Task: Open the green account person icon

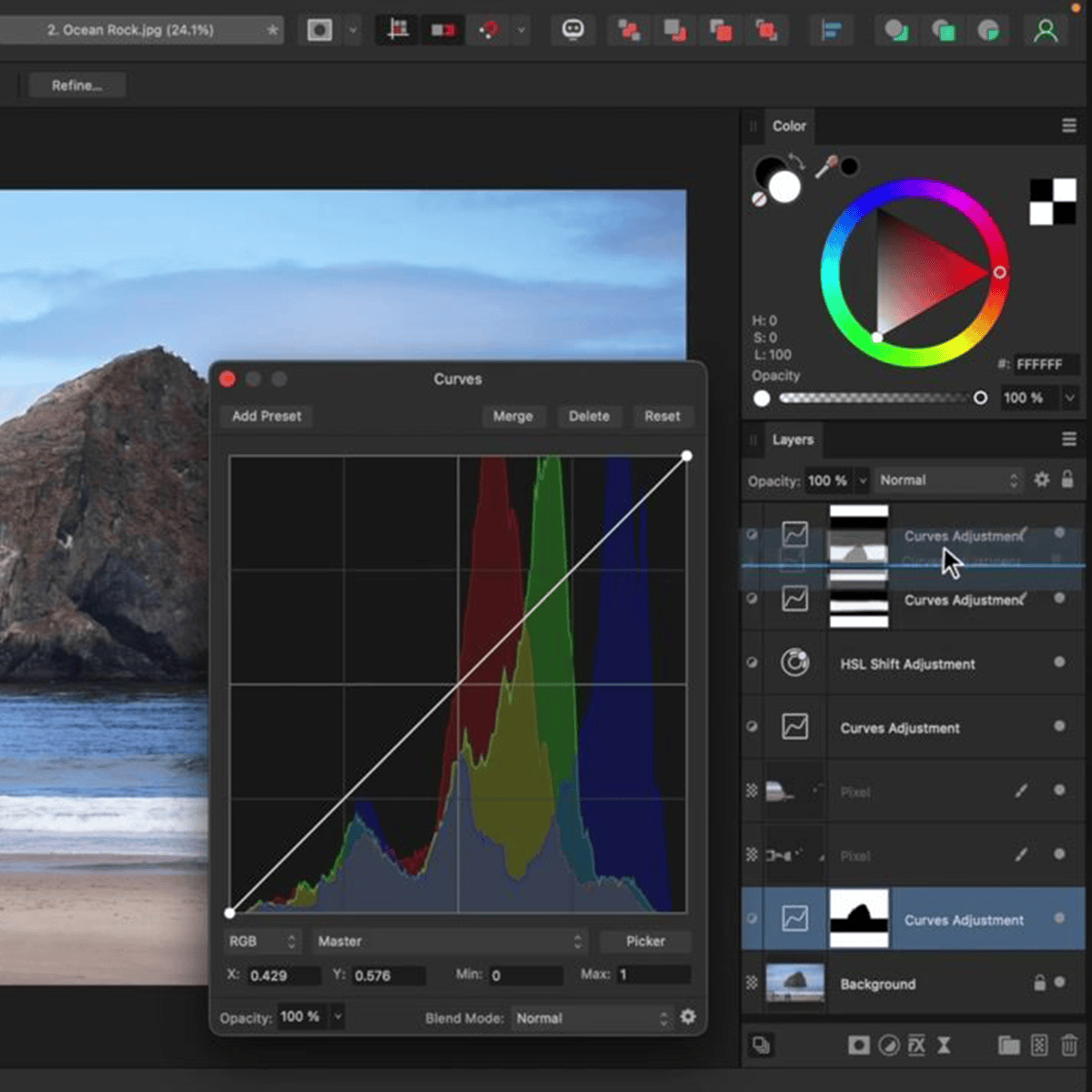Action: [1046, 30]
